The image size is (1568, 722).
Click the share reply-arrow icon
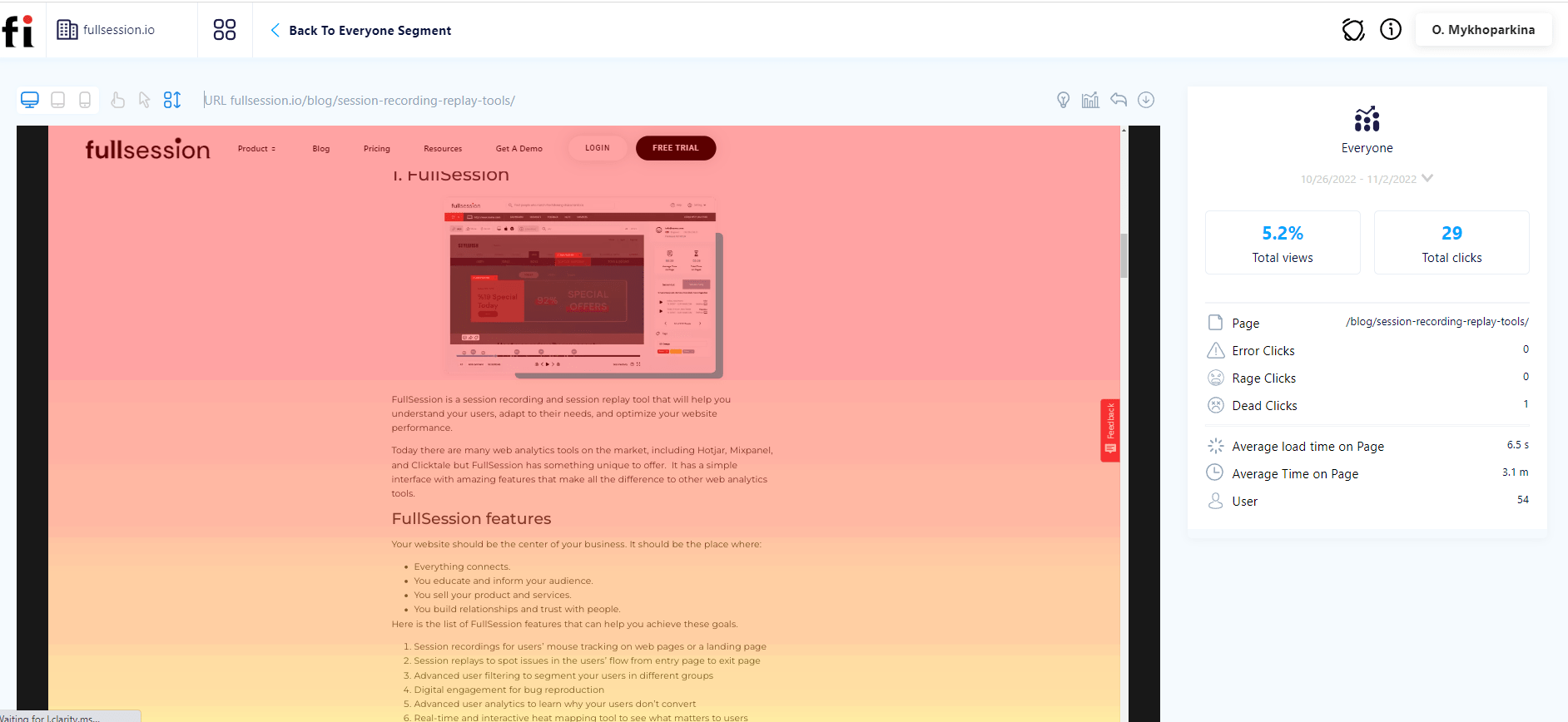click(1119, 100)
